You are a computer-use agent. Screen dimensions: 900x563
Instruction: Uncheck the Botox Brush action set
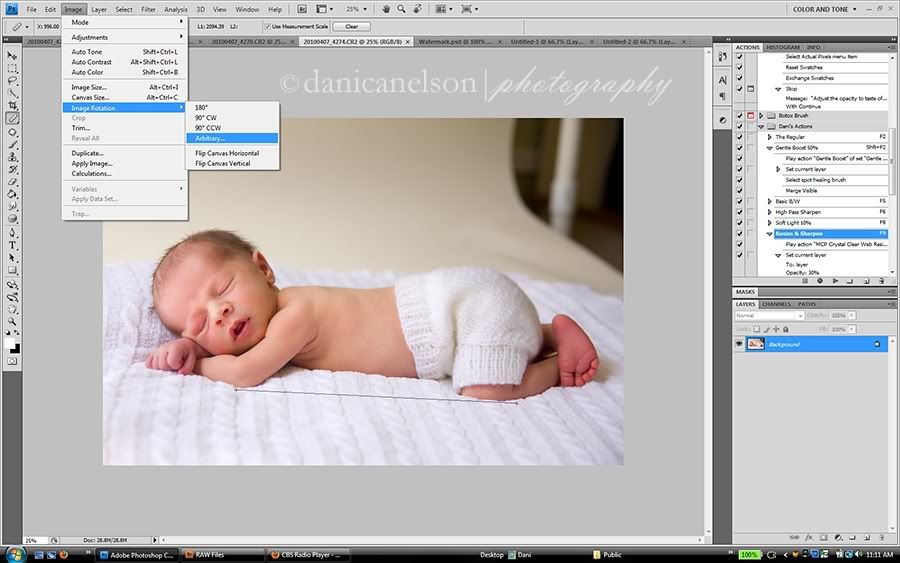click(x=739, y=115)
